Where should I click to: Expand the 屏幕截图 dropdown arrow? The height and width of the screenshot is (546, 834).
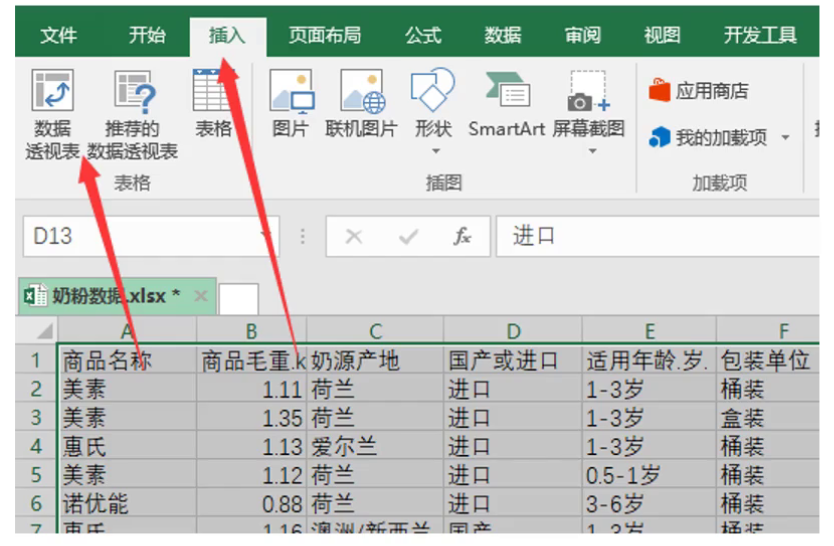[x=592, y=151]
